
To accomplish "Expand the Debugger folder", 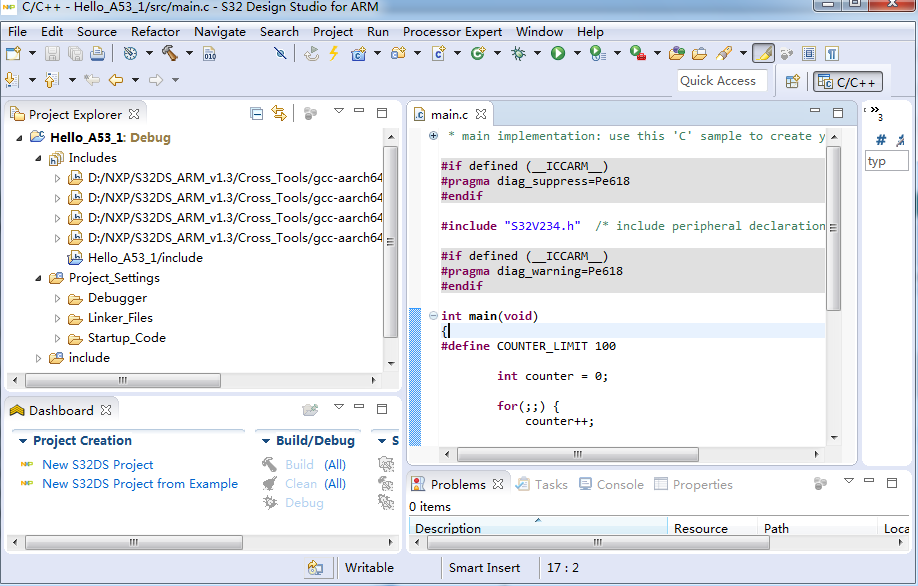I will click(57, 299).
